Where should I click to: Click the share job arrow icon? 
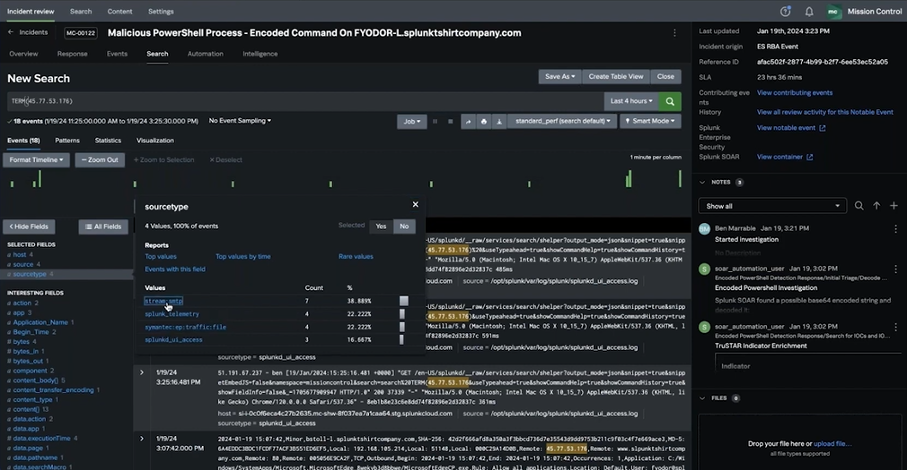467,121
